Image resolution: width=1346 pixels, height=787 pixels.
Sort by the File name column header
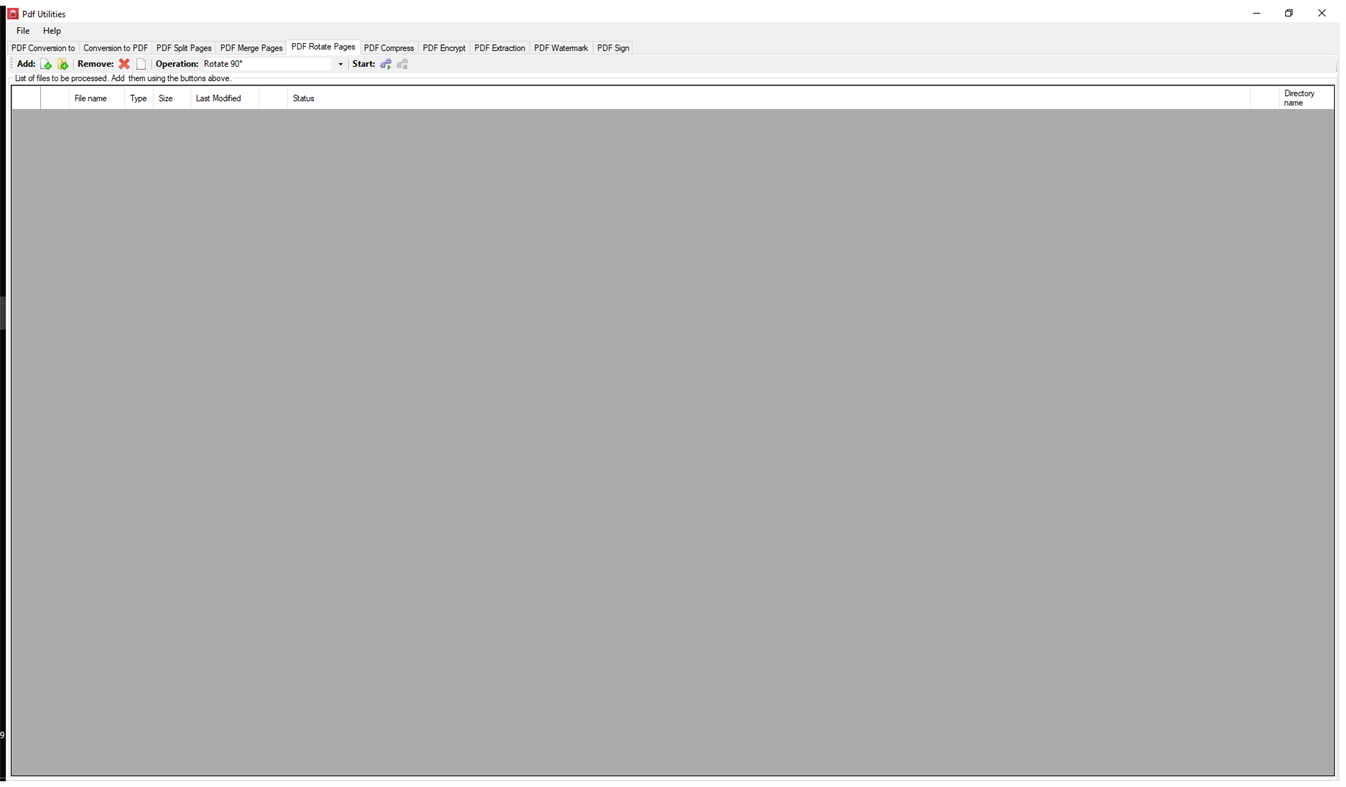(90, 98)
